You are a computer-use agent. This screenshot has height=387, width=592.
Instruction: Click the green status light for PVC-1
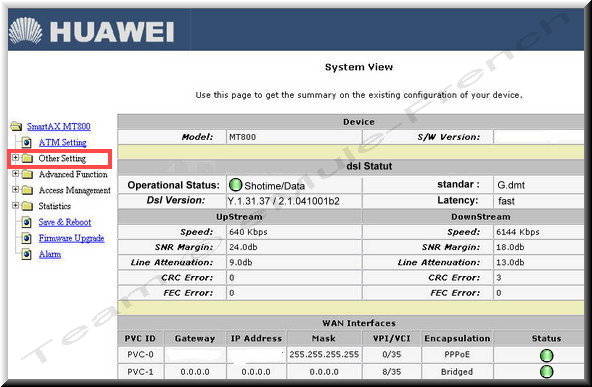coord(546,372)
